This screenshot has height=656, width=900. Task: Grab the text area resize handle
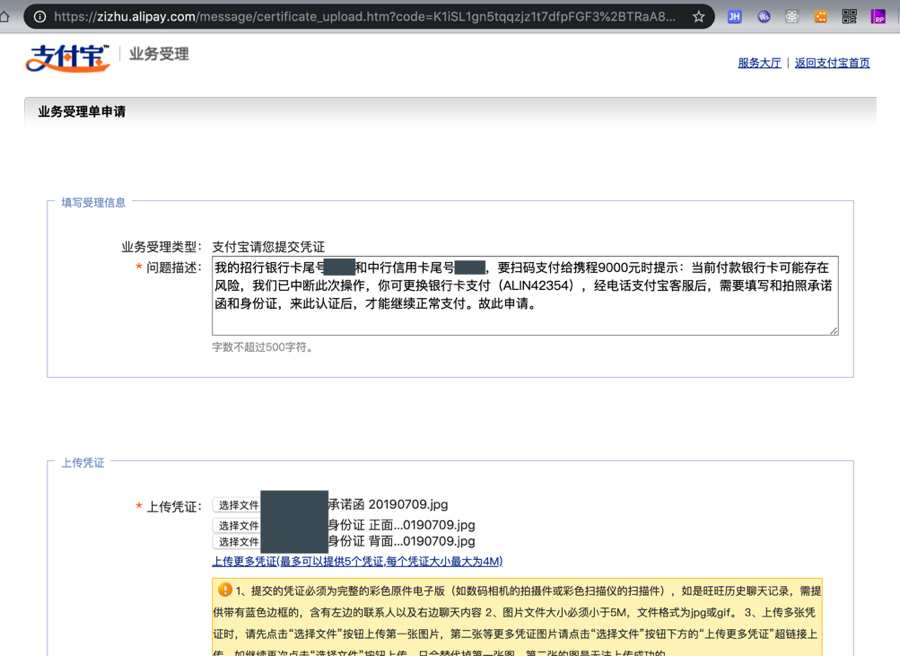(x=833, y=330)
